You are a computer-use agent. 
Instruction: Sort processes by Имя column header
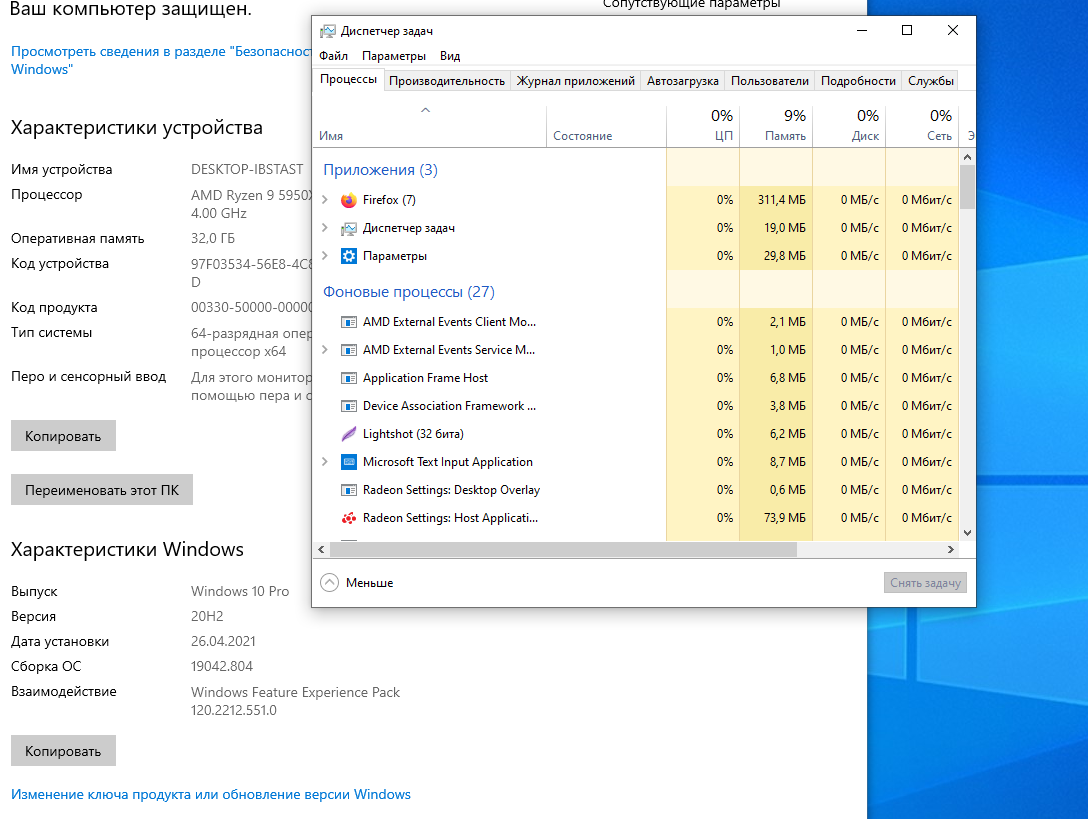(x=430, y=126)
